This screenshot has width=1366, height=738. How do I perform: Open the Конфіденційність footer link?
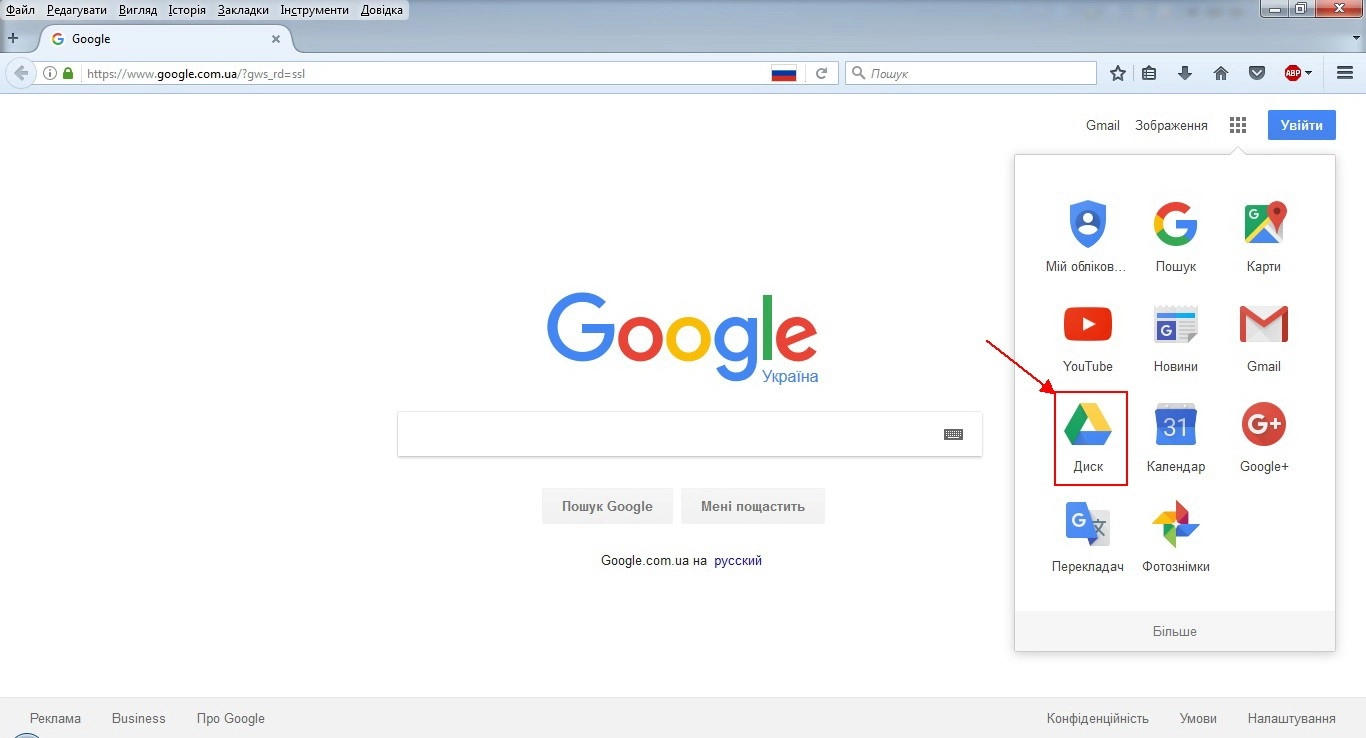tap(1098, 718)
